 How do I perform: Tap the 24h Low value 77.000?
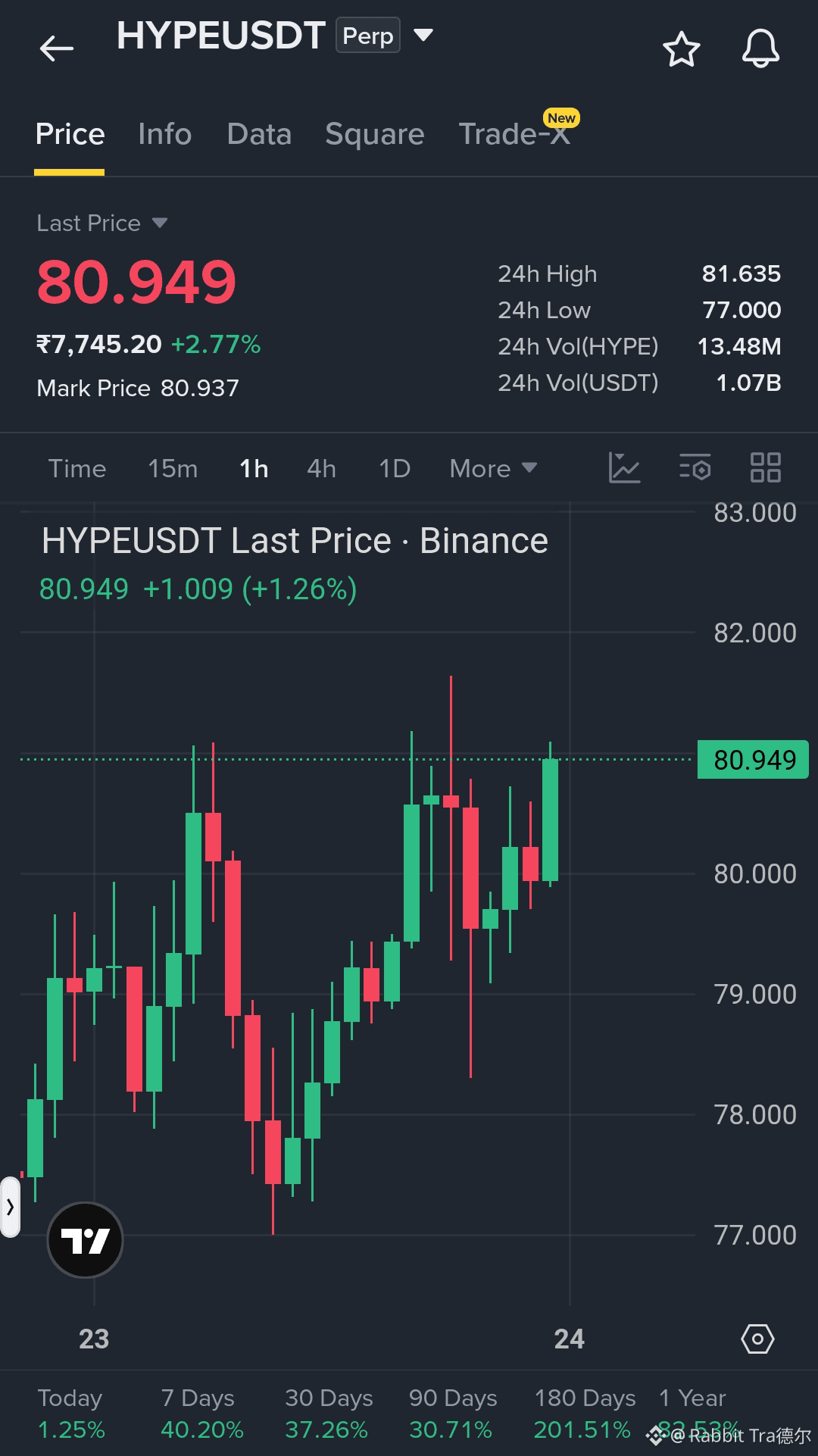point(742,310)
